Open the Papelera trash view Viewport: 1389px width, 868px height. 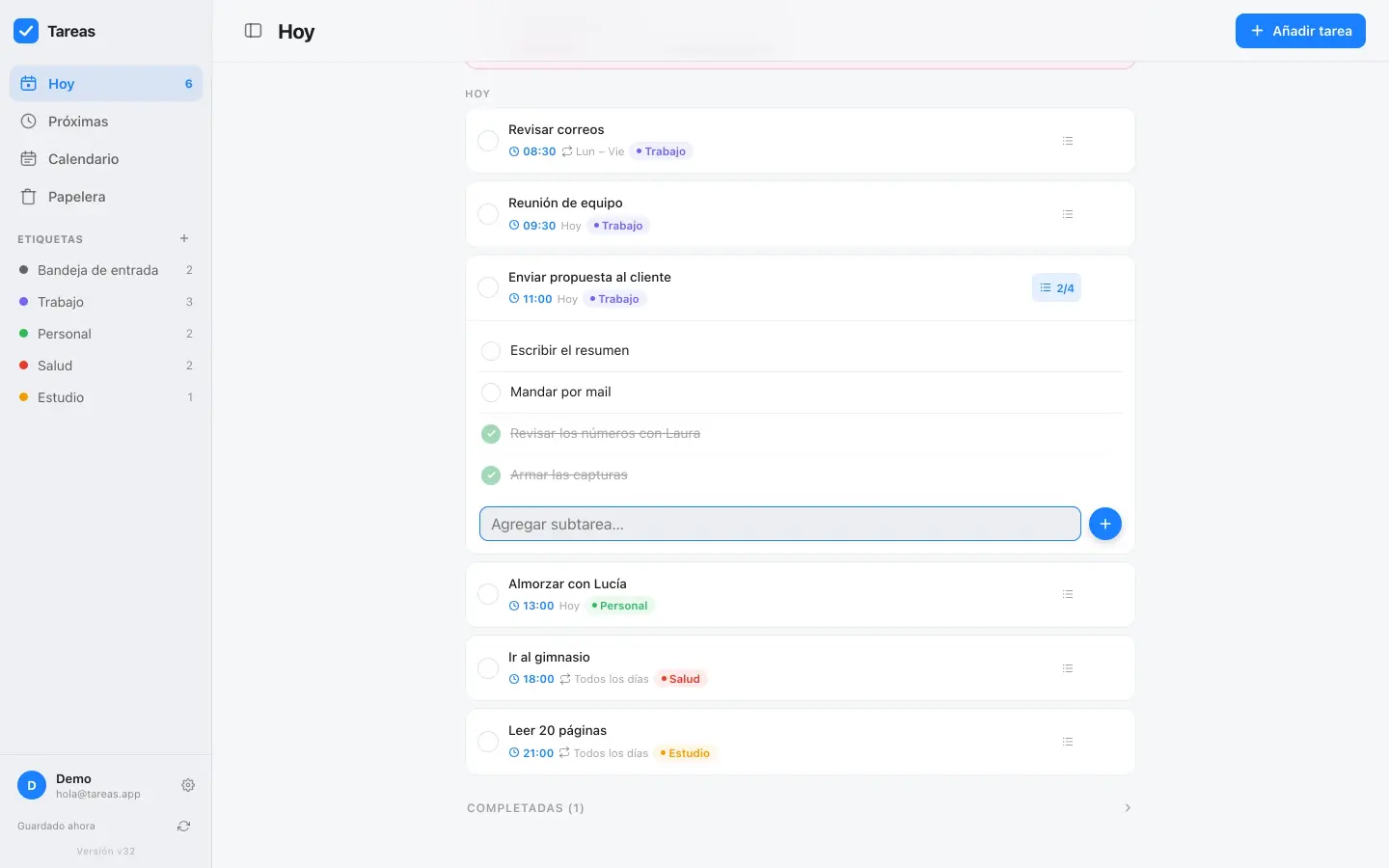tap(106, 197)
